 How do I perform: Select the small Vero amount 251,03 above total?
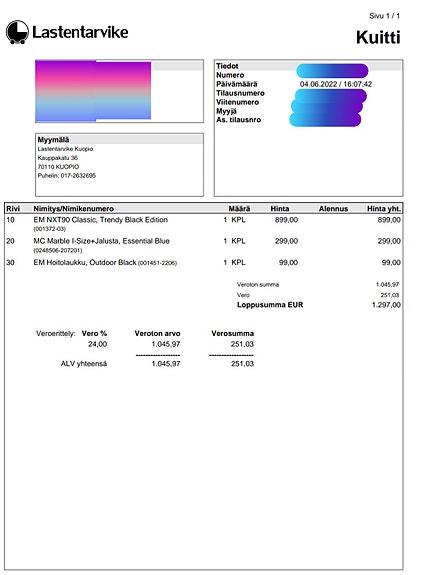click(x=390, y=295)
